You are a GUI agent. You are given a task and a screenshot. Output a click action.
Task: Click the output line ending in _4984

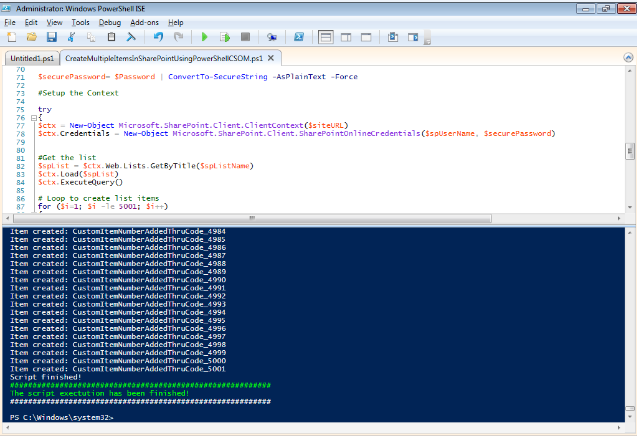[x=118, y=232]
